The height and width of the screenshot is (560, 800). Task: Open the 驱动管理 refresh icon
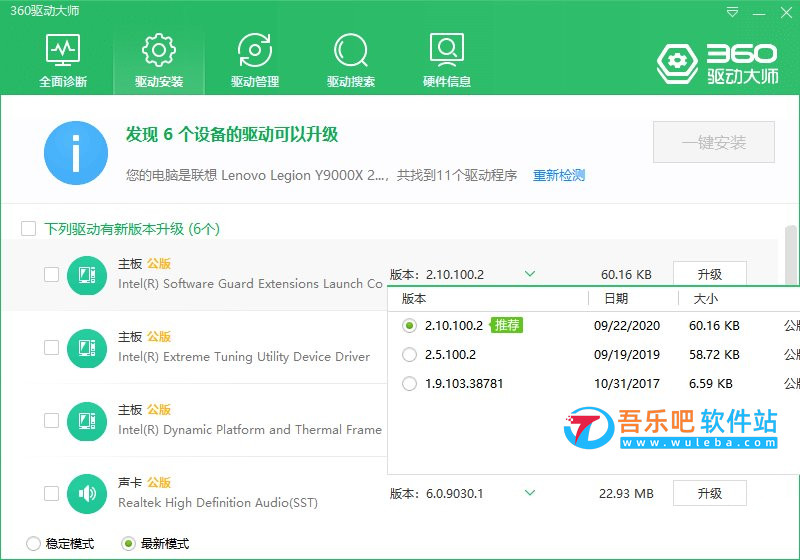pos(255,50)
